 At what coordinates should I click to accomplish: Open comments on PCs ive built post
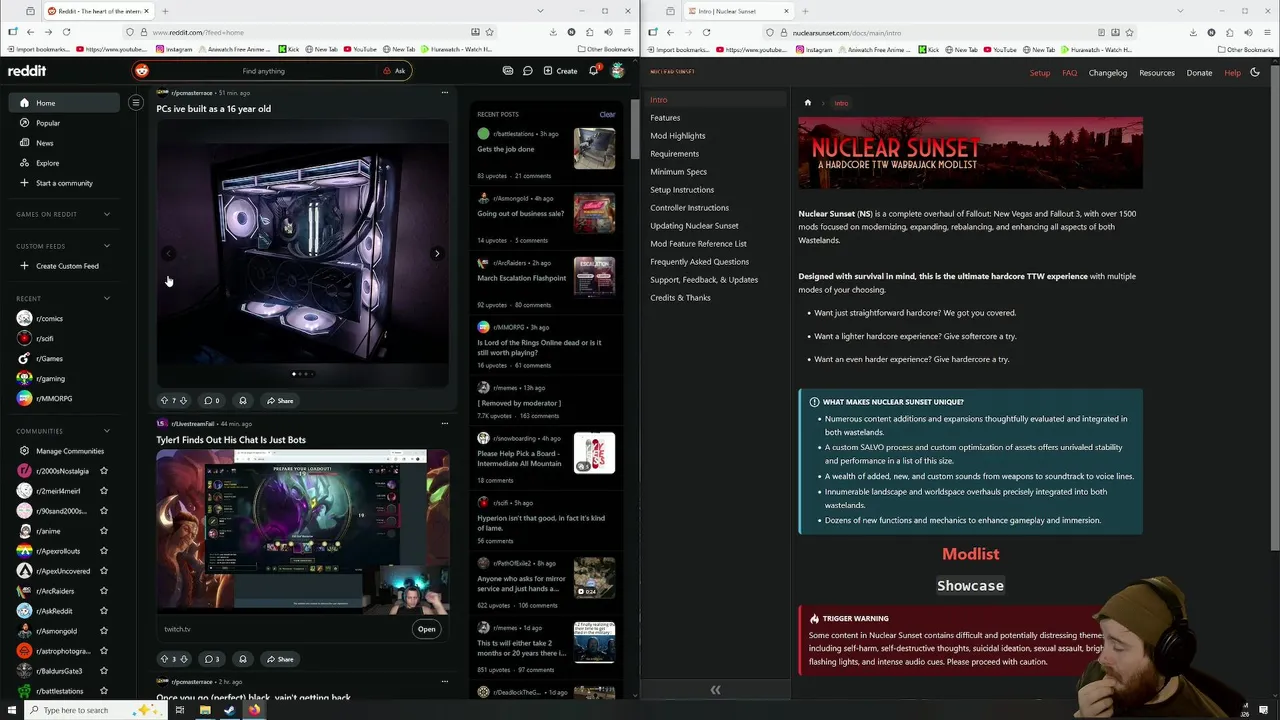click(x=211, y=401)
